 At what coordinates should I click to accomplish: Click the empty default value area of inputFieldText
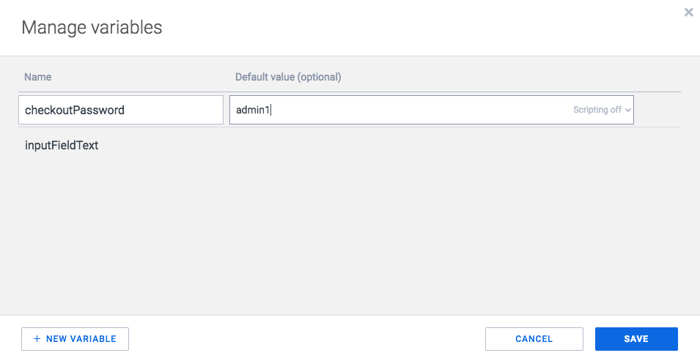click(431, 145)
